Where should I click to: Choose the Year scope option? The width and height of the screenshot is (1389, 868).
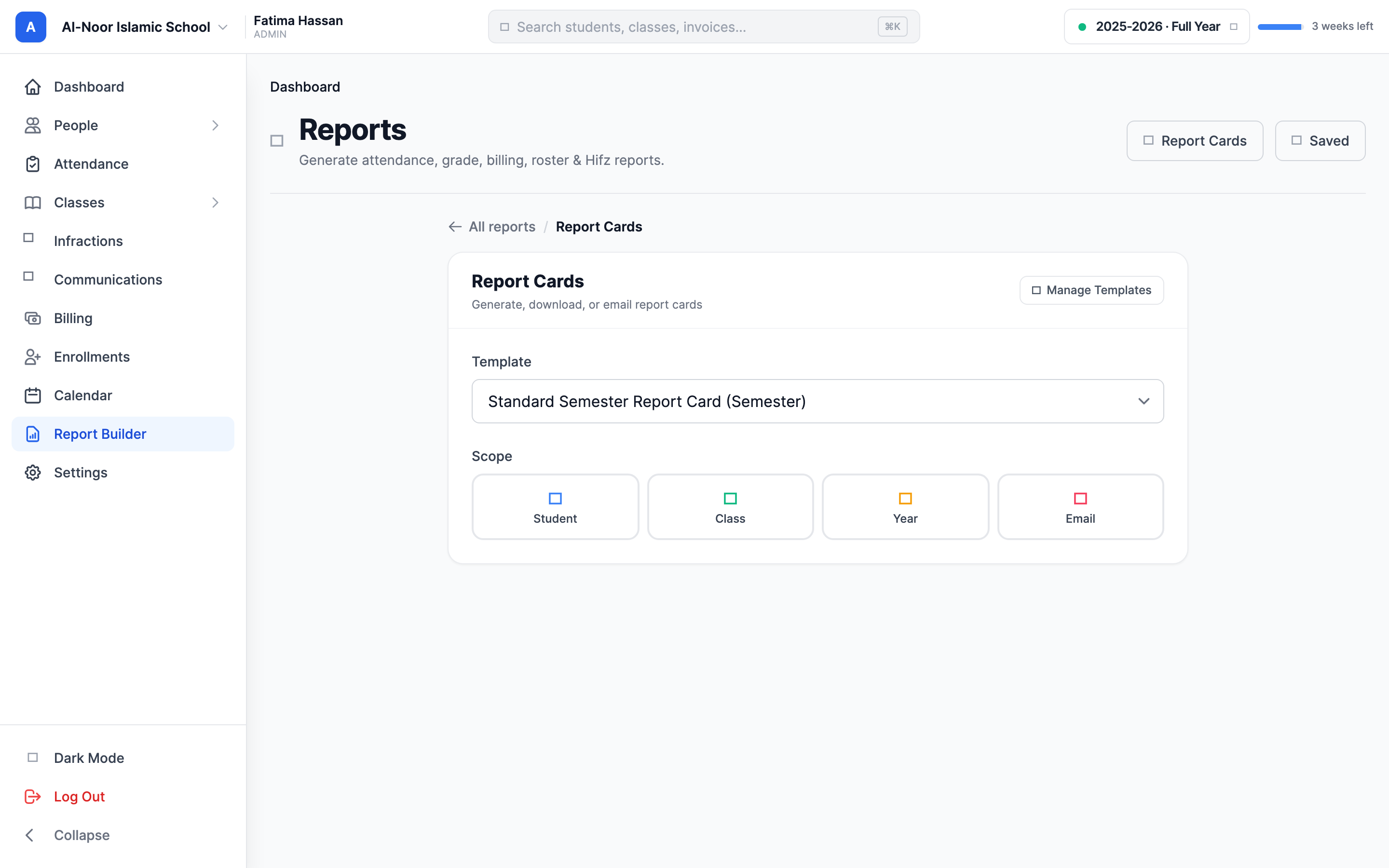click(x=905, y=507)
